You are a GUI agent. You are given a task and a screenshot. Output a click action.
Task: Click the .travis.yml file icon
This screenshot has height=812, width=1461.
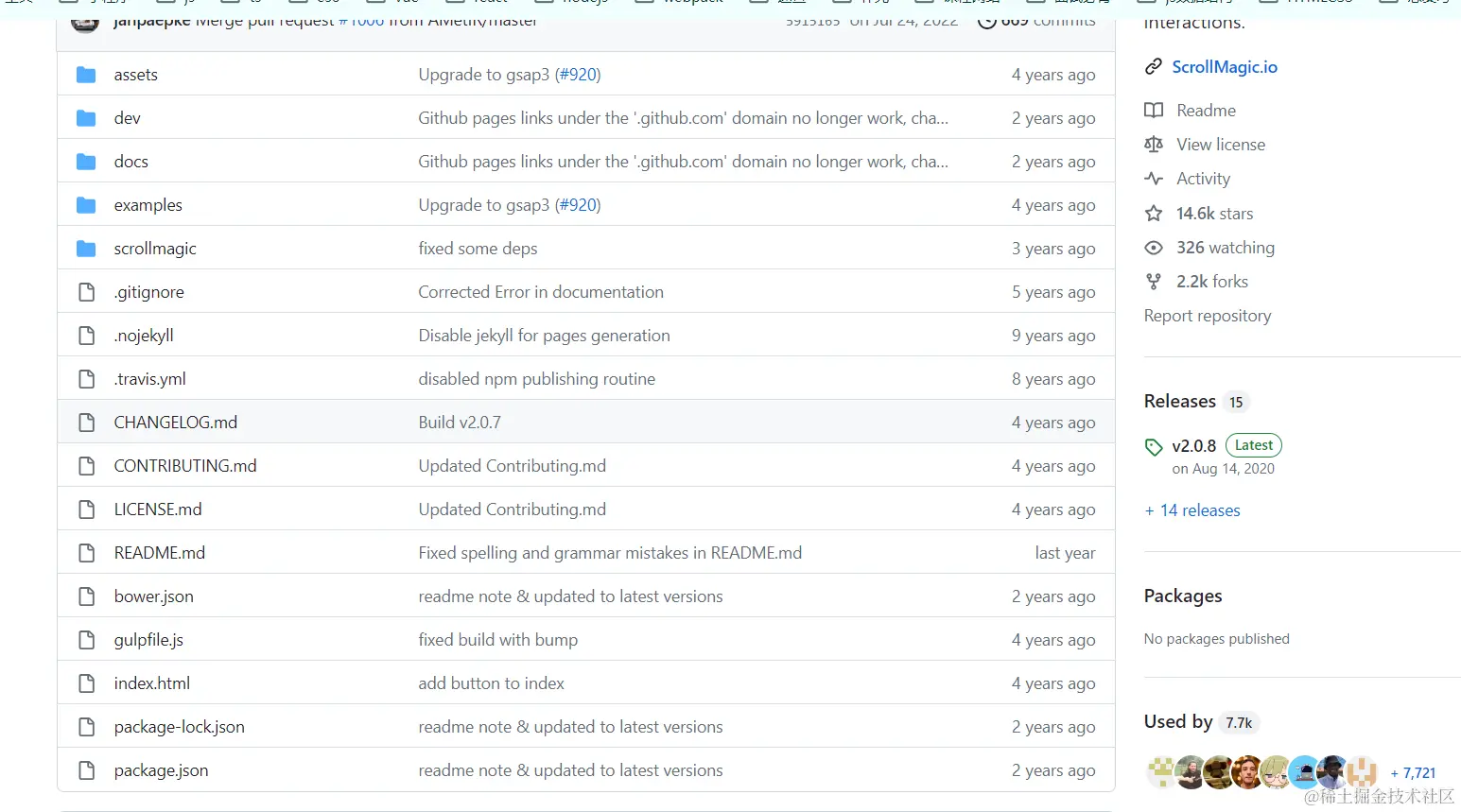pyautogui.click(x=87, y=379)
